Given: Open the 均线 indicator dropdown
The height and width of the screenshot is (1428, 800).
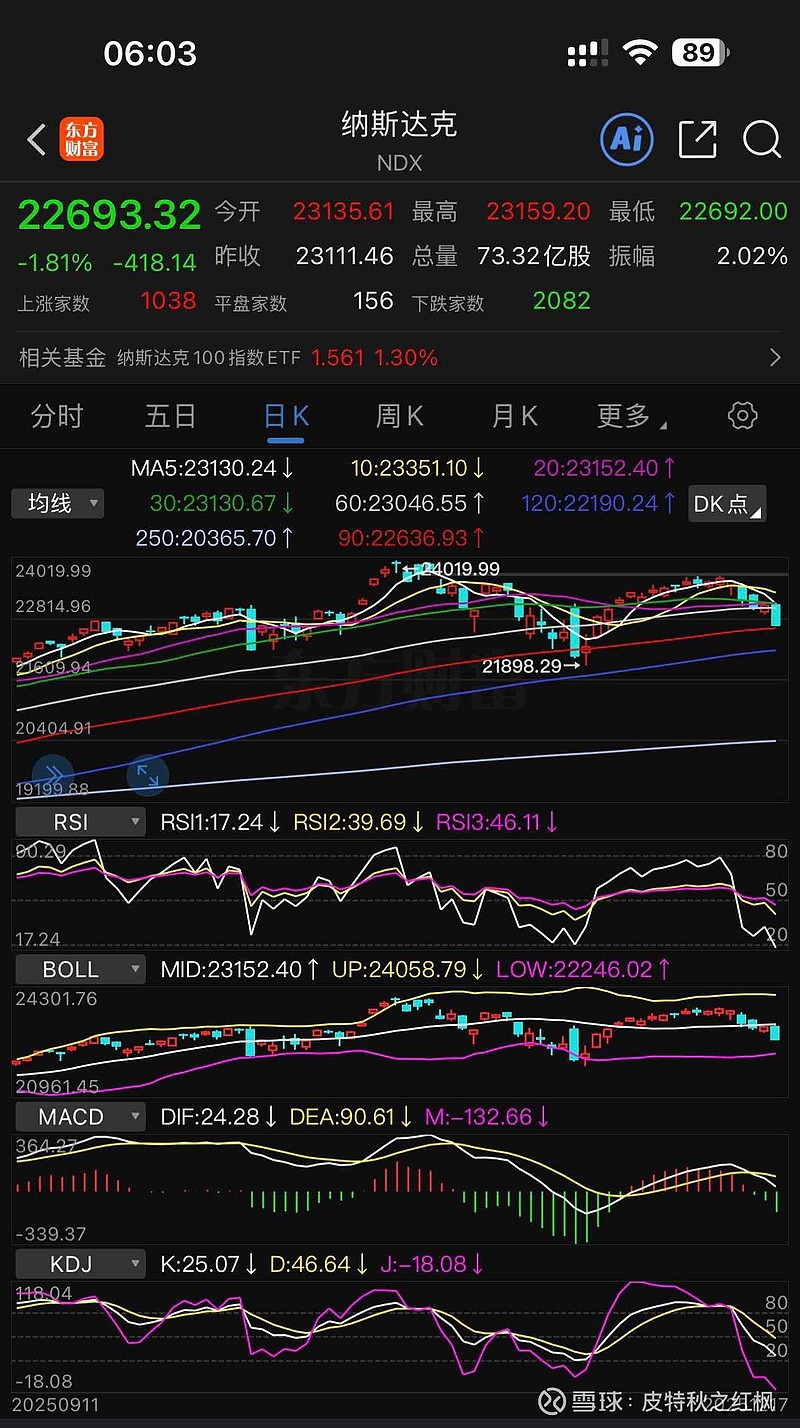Looking at the screenshot, I should coord(57,504).
